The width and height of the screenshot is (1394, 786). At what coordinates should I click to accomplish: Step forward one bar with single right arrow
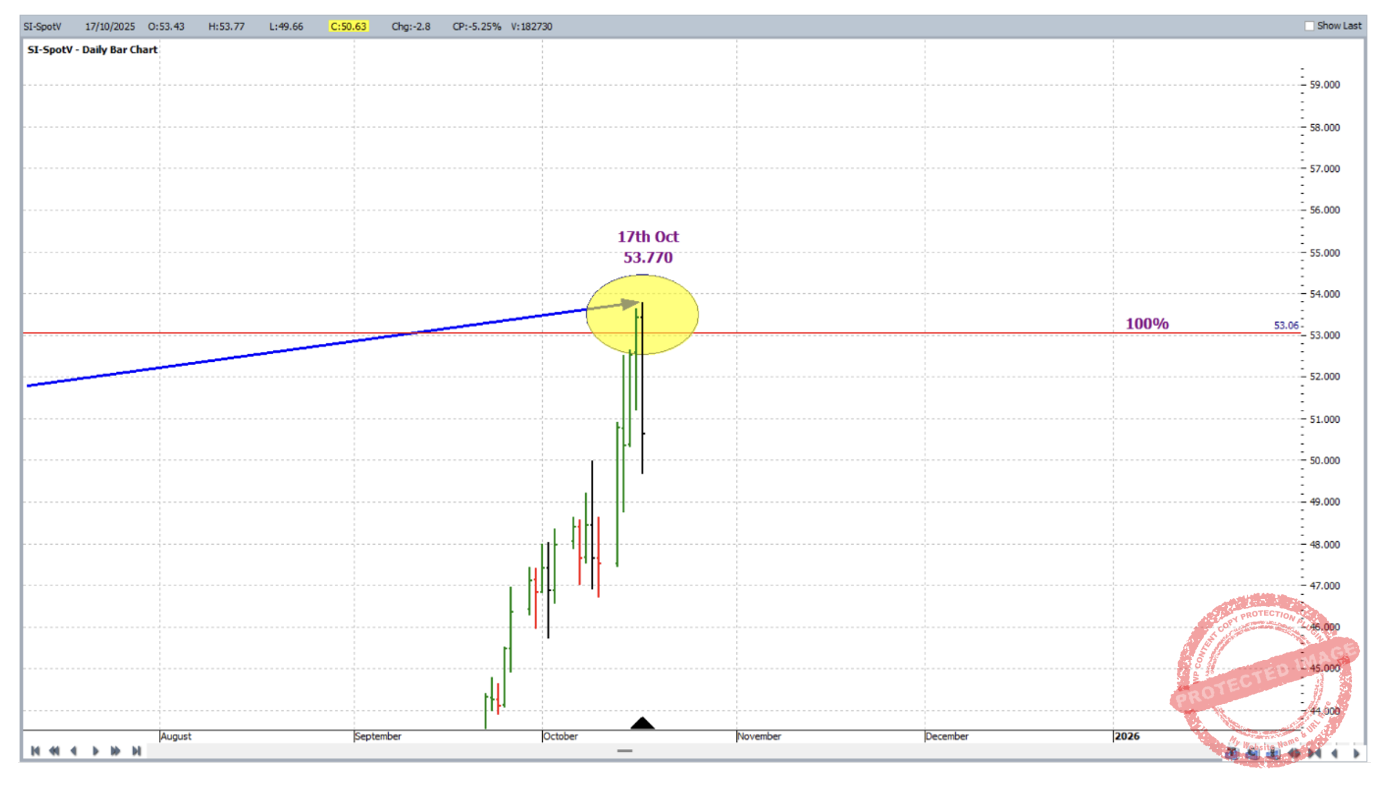click(96, 751)
